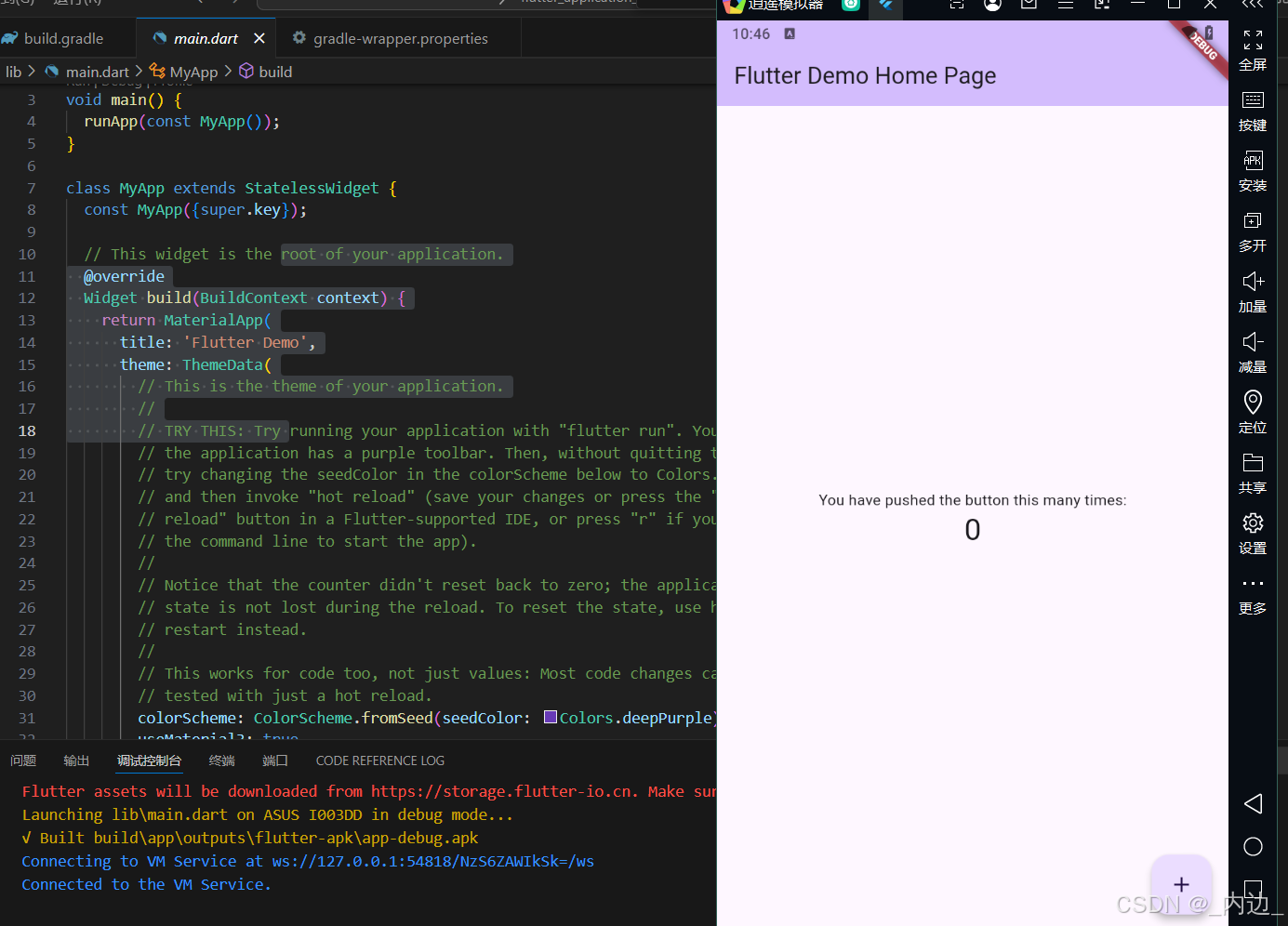Open the user account icon in emulator title bar
The height and width of the screenshot is (926, 1288).
point(993,5)
